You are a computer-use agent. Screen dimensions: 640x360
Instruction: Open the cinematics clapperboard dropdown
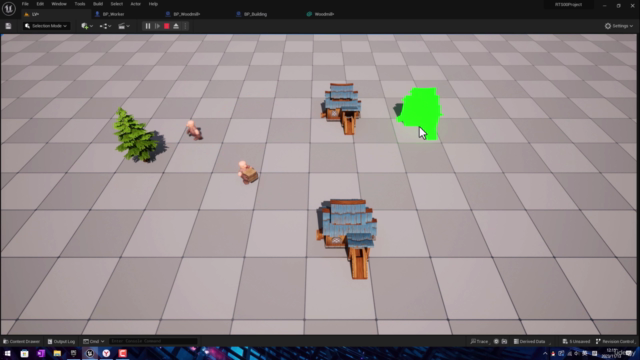124,26
